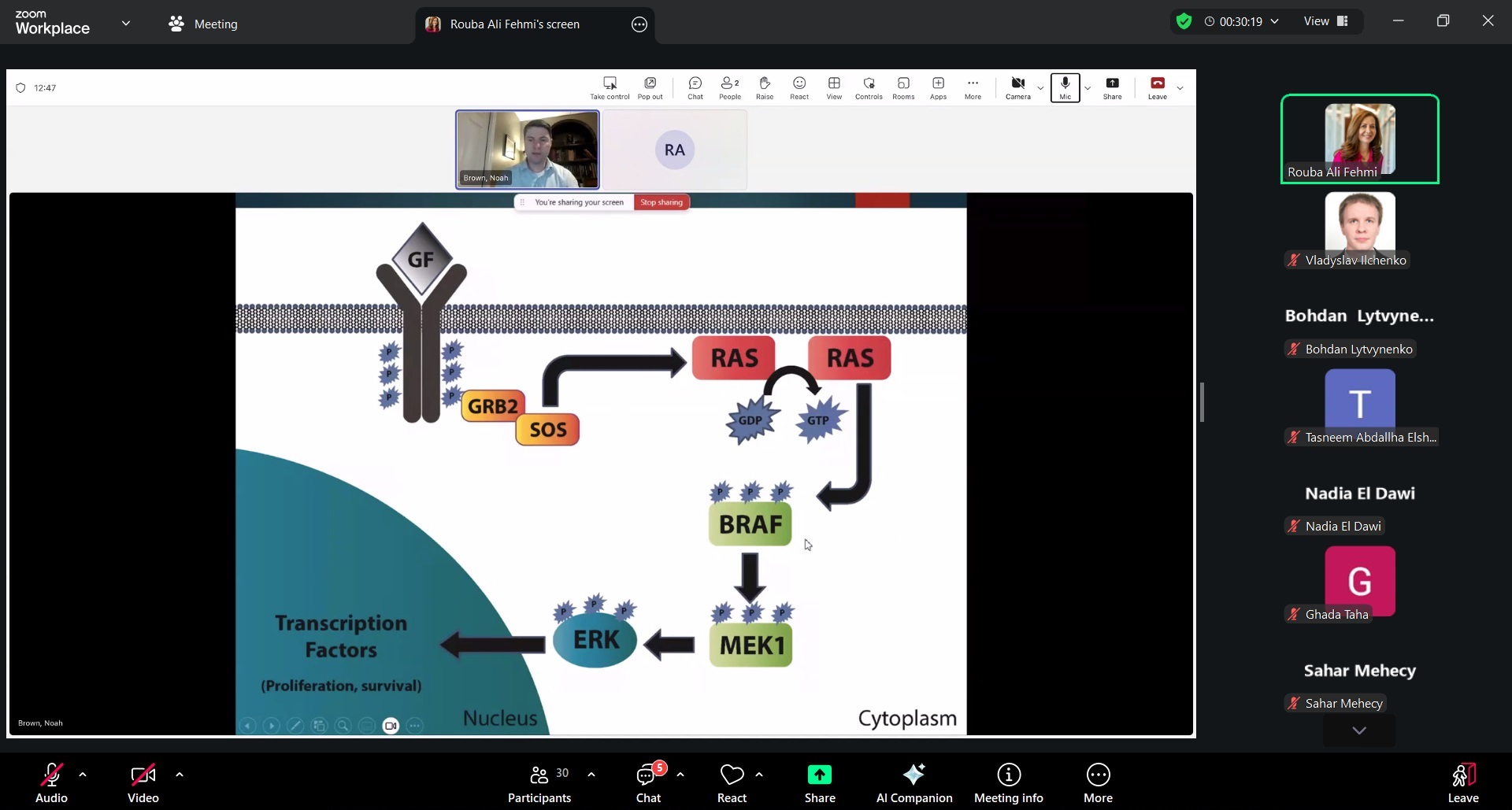Open React emoji reactions
1512x810 pixels.
click(732, 783)
